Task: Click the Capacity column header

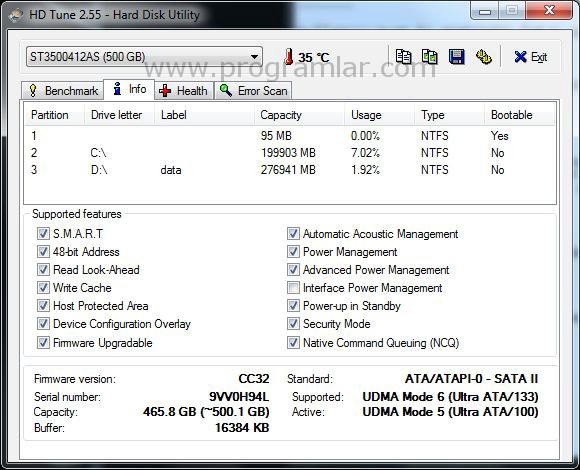Action: pyautogui.click(x=300, y=115)
